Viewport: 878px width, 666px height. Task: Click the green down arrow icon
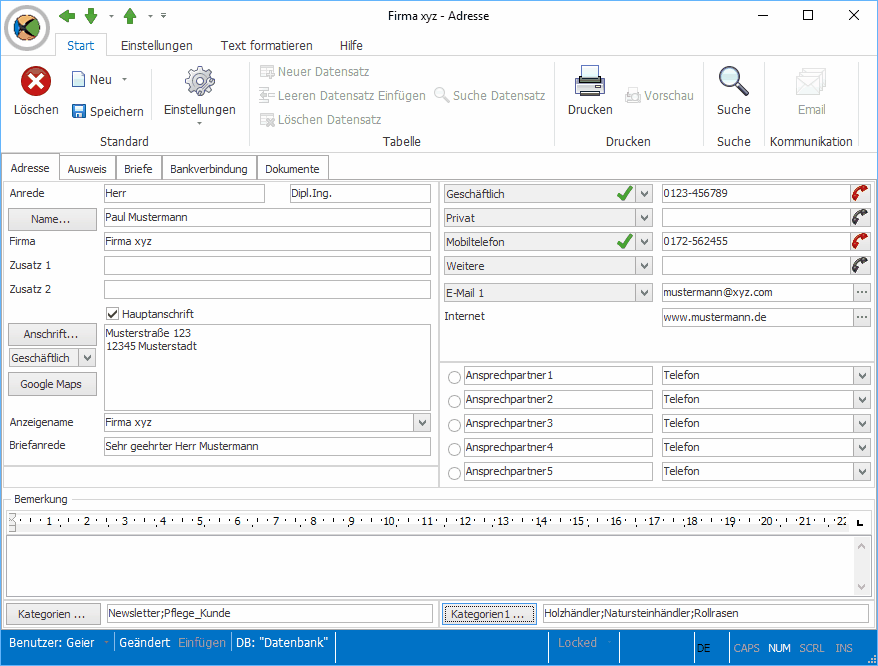(91, 16)
